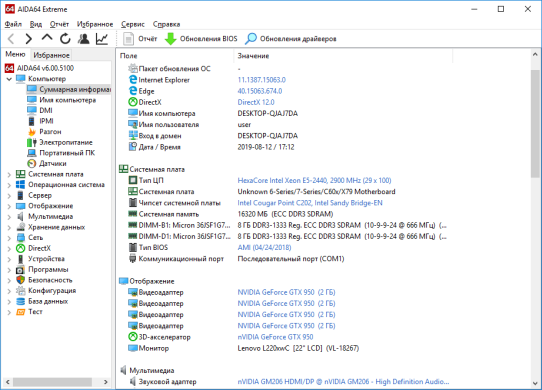Click the Edge browser row icon
542x390 pixels.
click(133, 91)
